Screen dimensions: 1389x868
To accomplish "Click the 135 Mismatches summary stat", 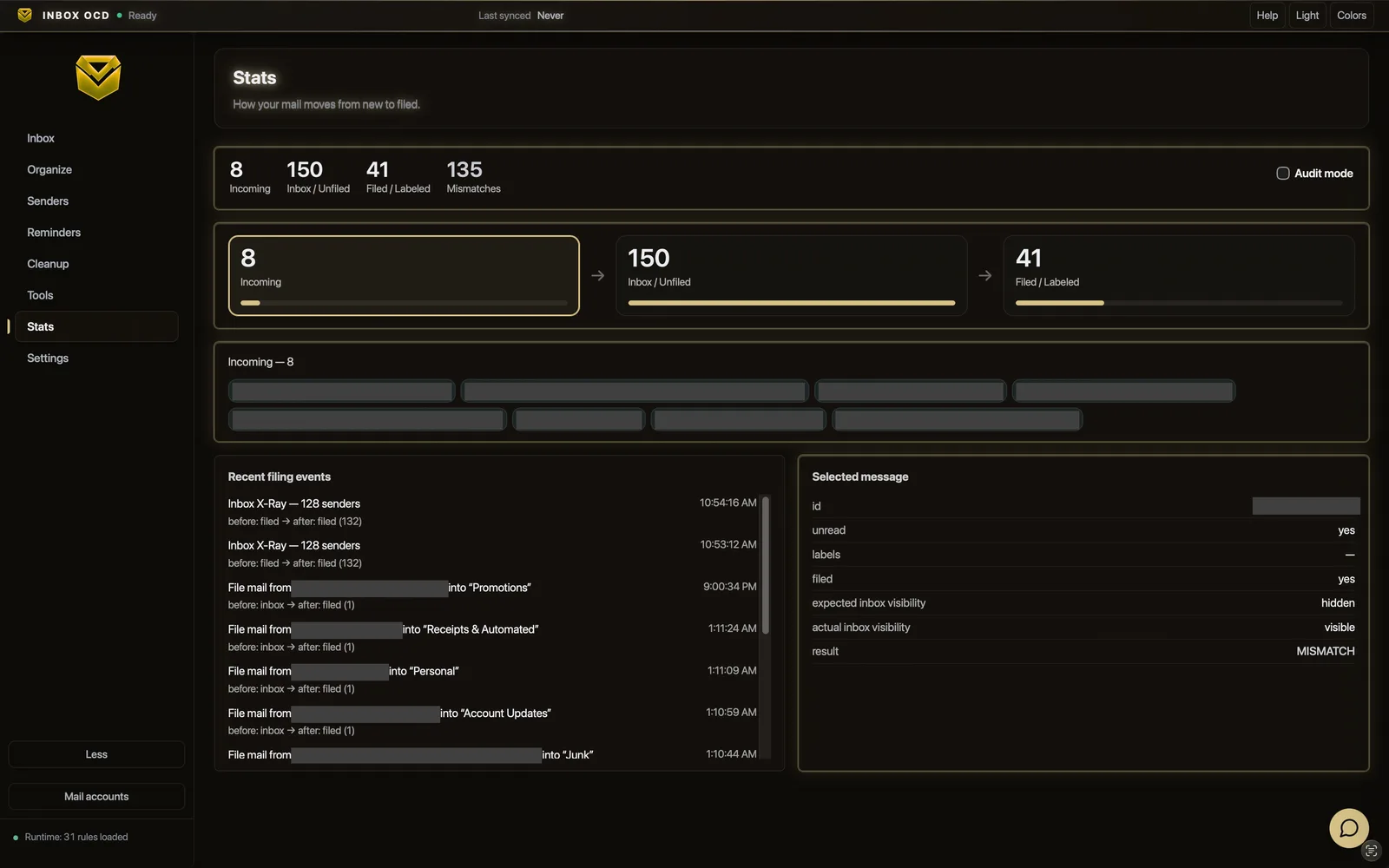I will pyautogui.click(x=473, y=176).
